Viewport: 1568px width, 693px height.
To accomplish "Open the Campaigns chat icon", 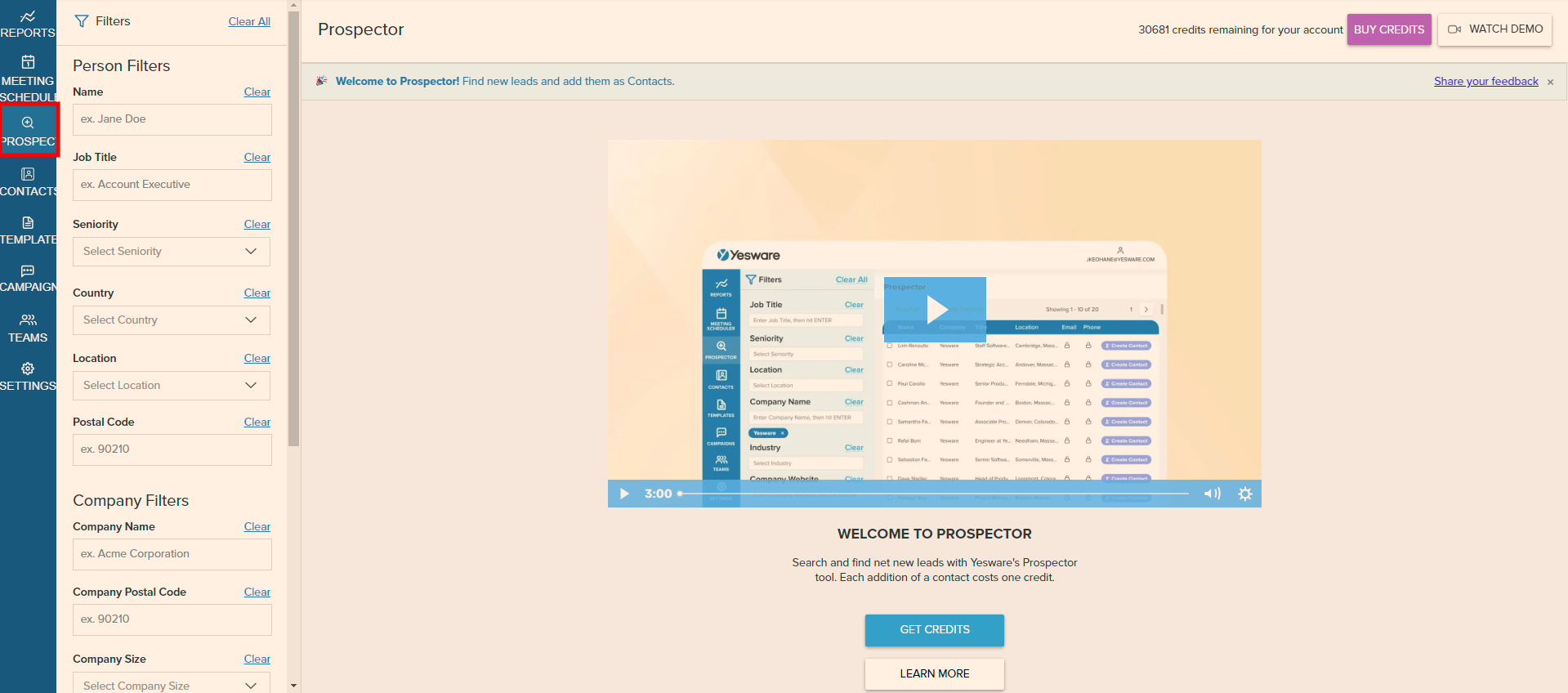I will tap(28, 270).
